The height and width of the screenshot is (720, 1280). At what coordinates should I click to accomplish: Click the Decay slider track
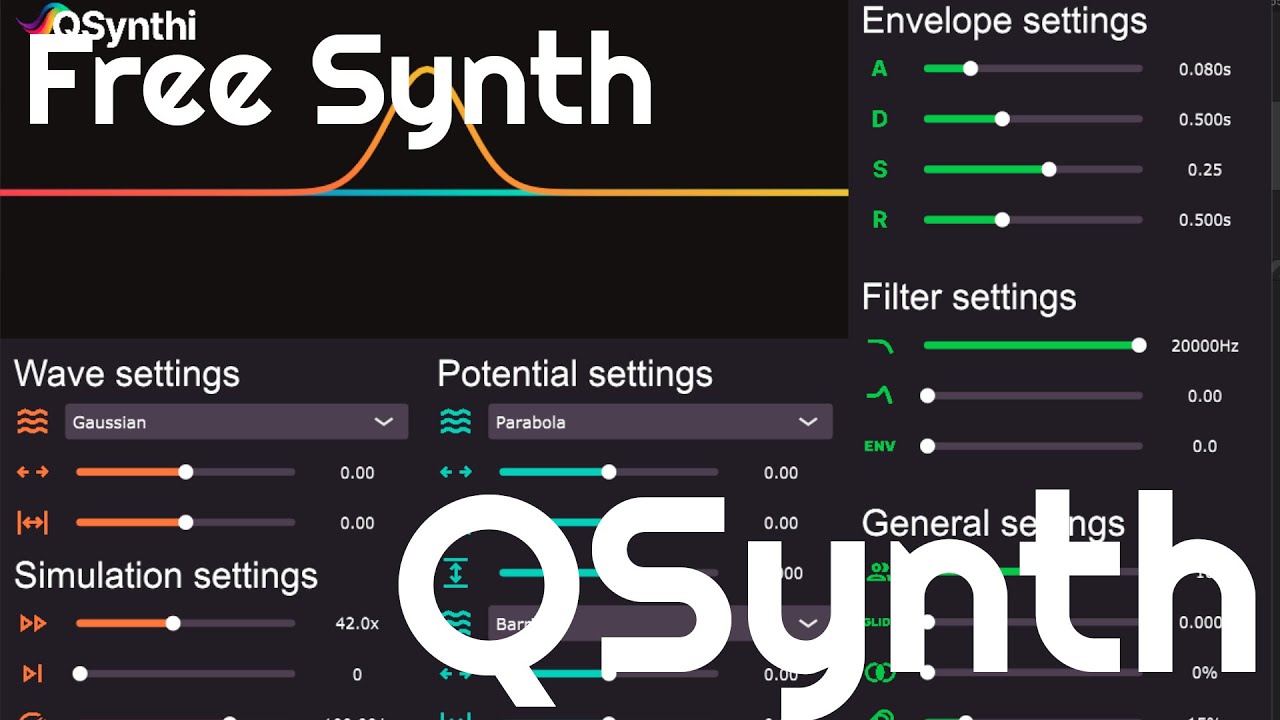(1033, 119)
